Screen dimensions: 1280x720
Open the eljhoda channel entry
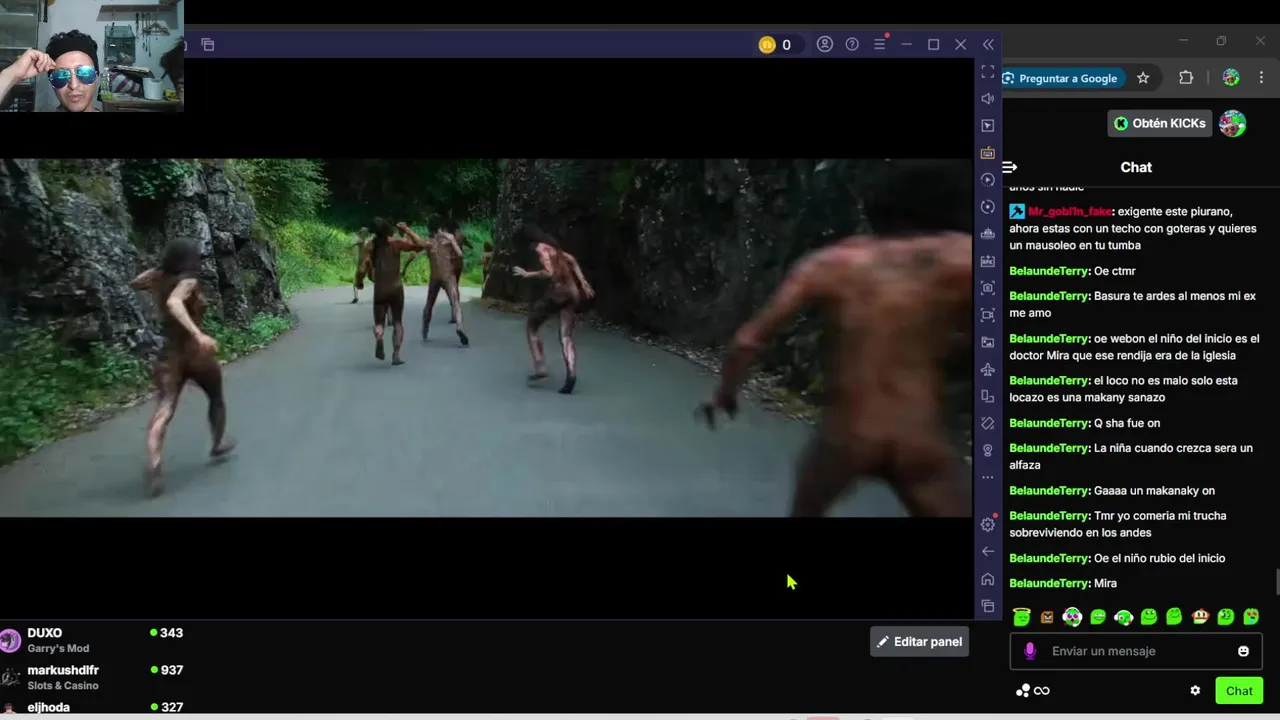(x=92, y=706)
